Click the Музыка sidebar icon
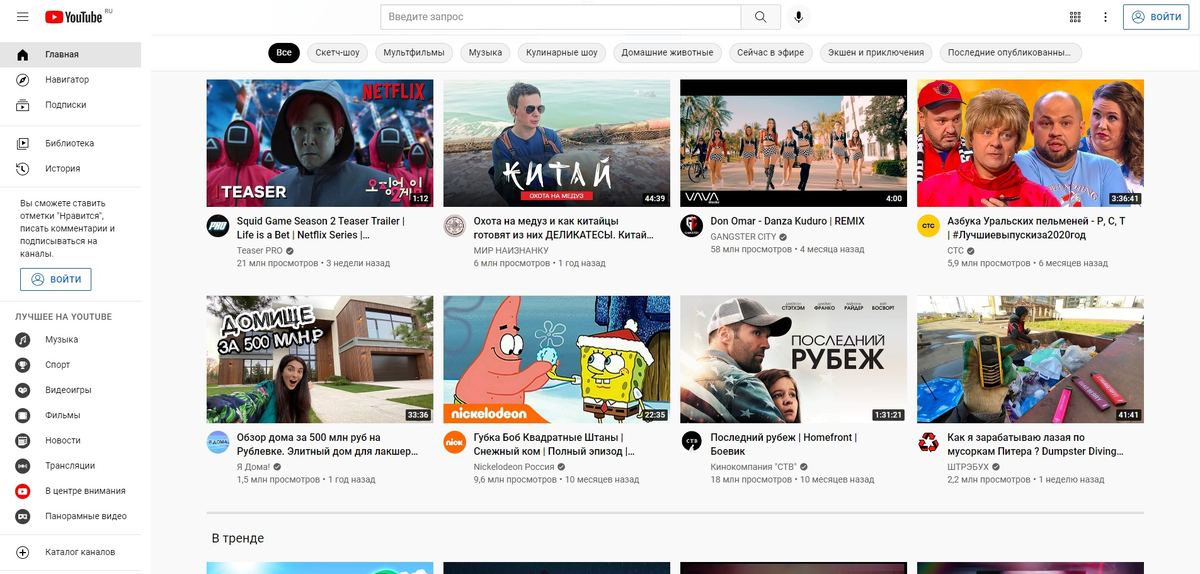Viewport: 1200px width, 574px height. (23, 340)
